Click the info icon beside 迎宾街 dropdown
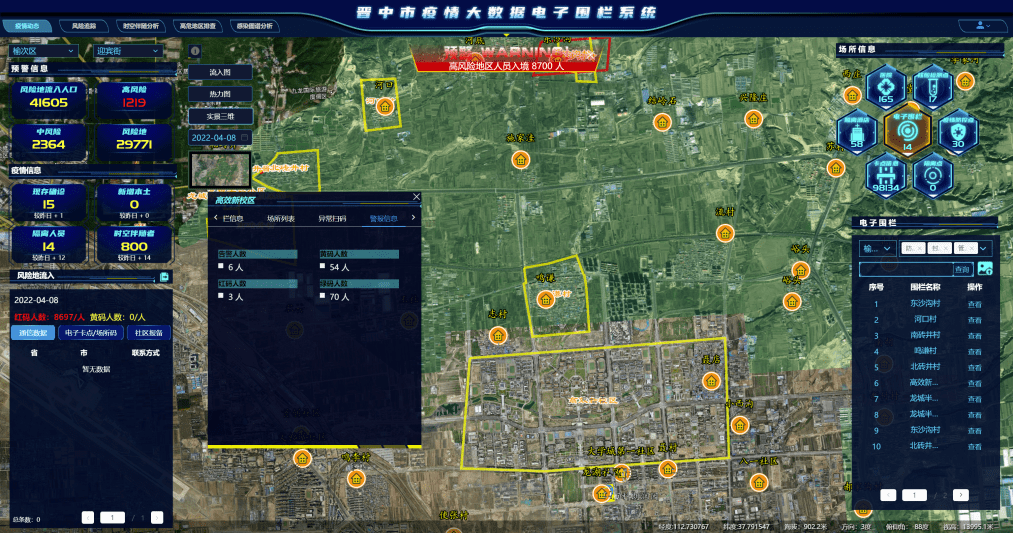The height and width of the screenshot is (533, 1013). [194, 50]
